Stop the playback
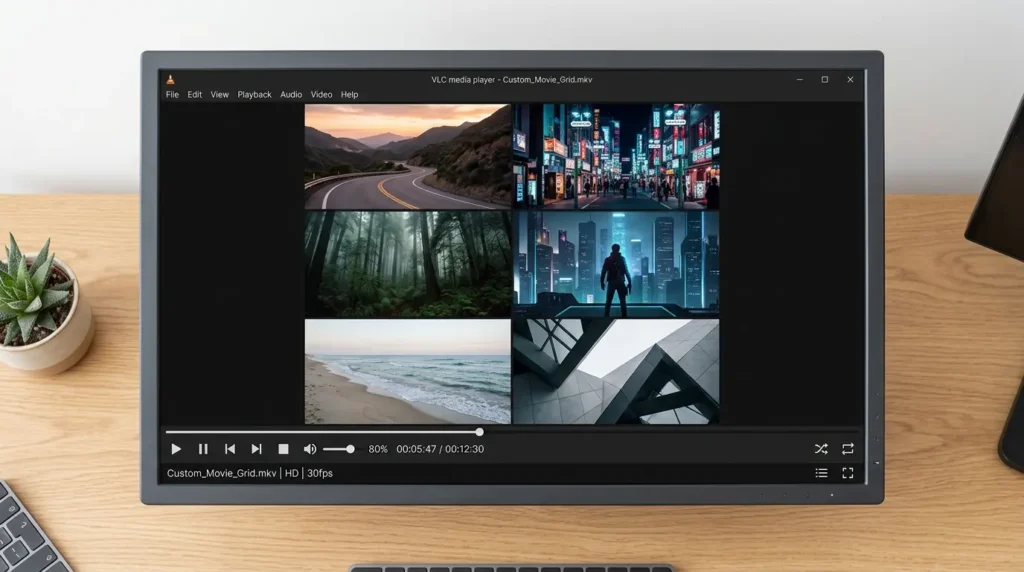This screenshot has height=572, width=1024. point(283,449)
